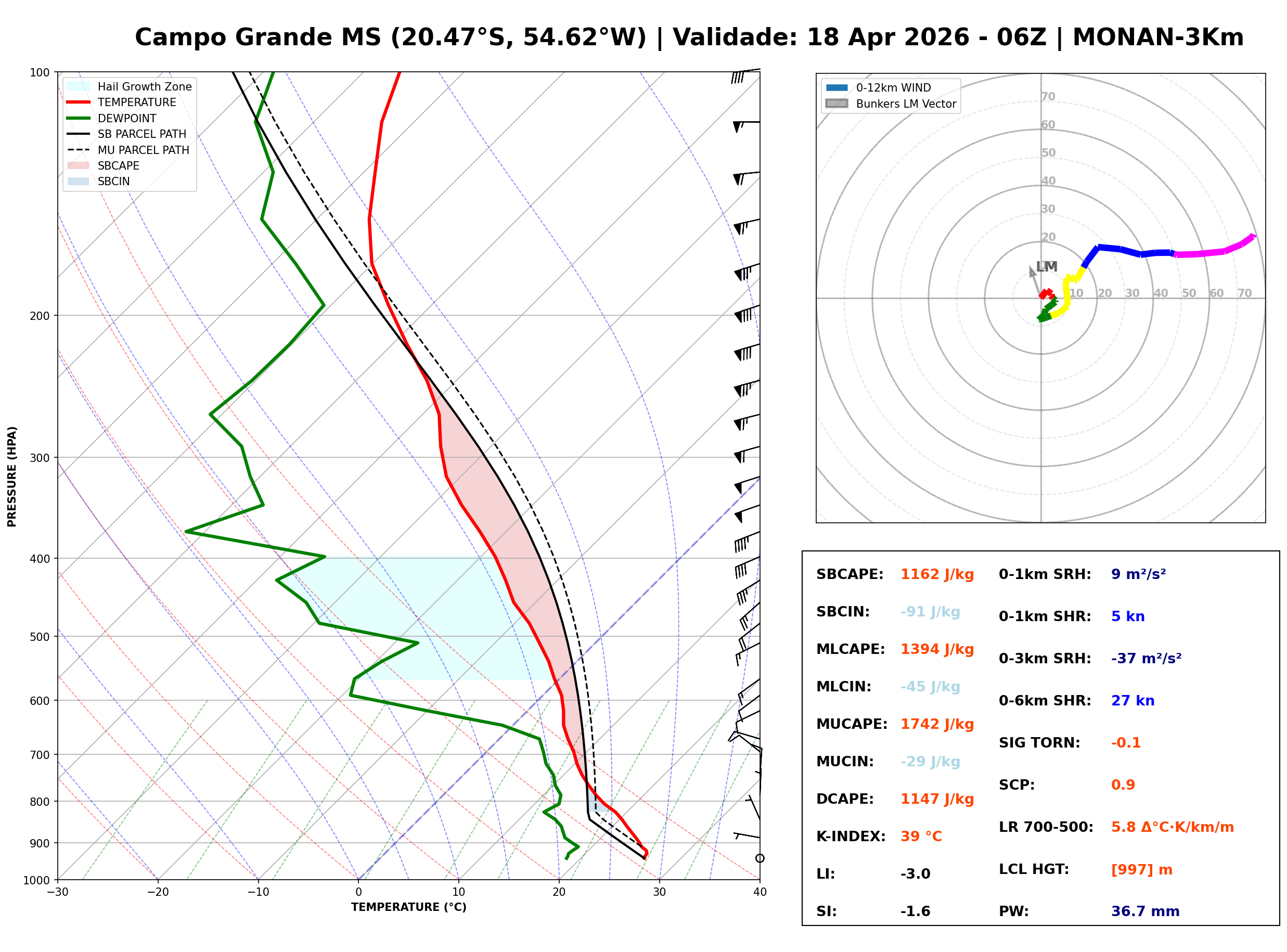Click the DCAPE value 1147 J/kg
This screenshot has height=952, width=1287.
coord(937,799)
